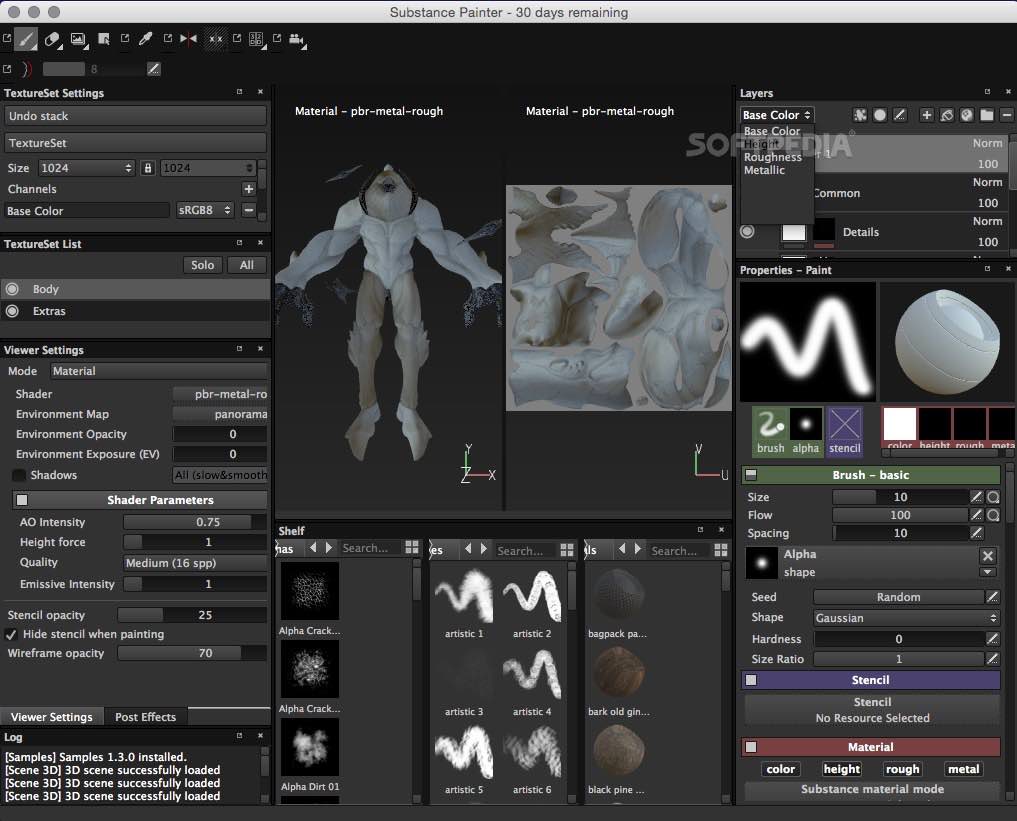Screen dimensions: 1017x821
Task: Select the Body texture set radio
Action: pos(12,289)
